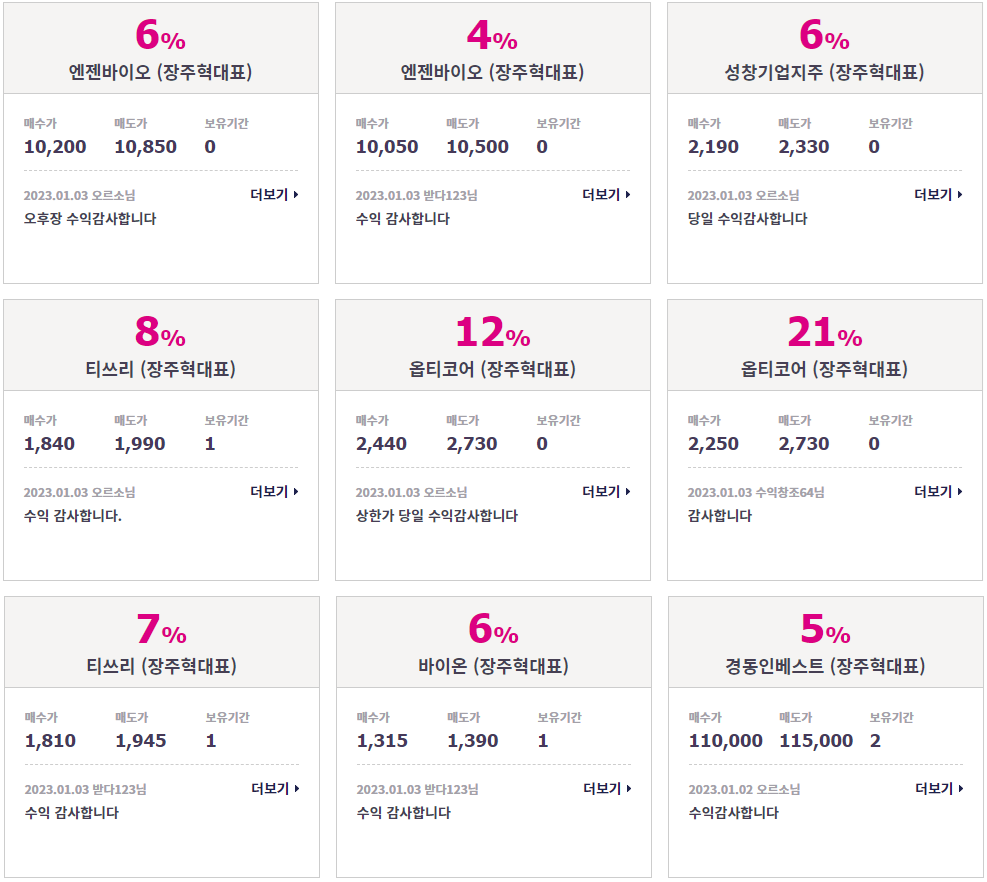Open 더보기 on 옵티코어 21% card

pyautogui.click(x=939, y=492)
